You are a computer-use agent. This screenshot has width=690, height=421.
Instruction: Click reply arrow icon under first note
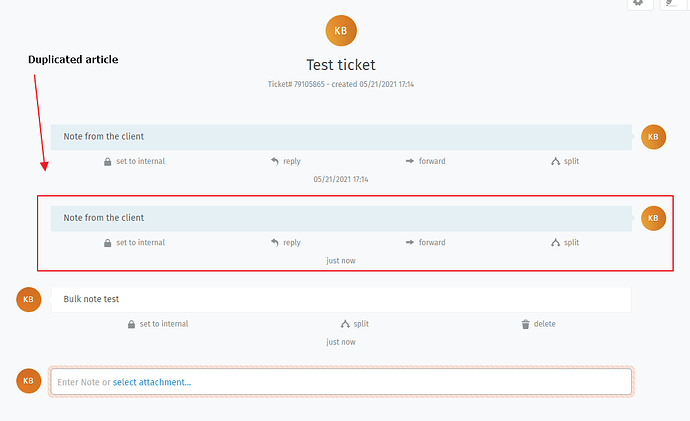coord(275,161)
